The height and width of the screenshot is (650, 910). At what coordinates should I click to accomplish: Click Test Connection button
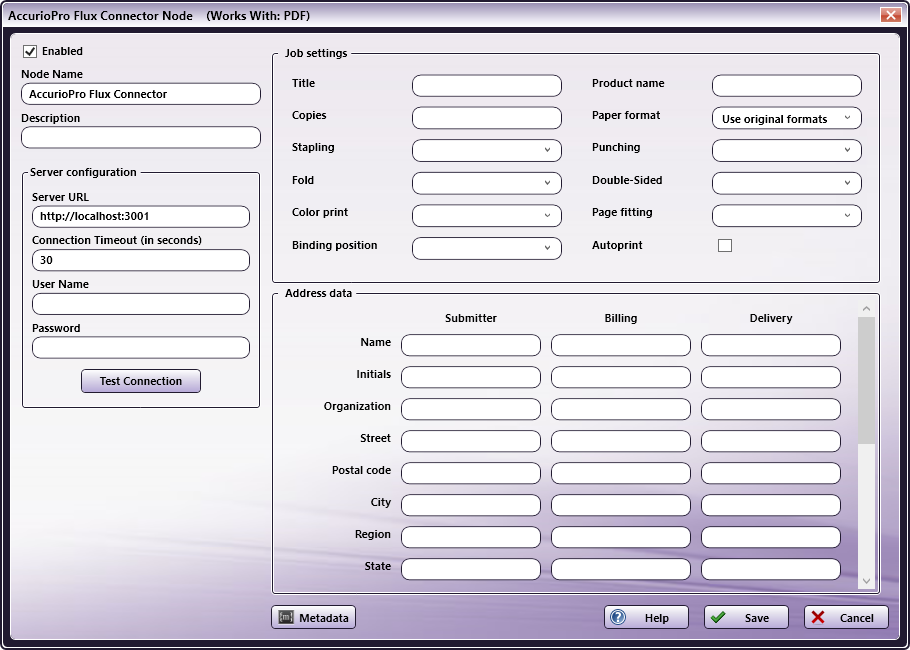point(141,381)
